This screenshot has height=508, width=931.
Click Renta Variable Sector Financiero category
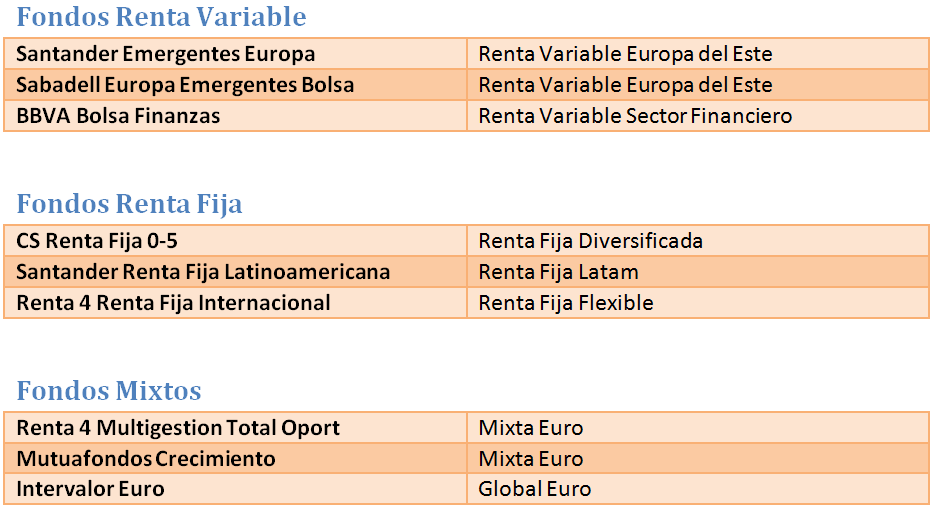[x=635, y=116]
